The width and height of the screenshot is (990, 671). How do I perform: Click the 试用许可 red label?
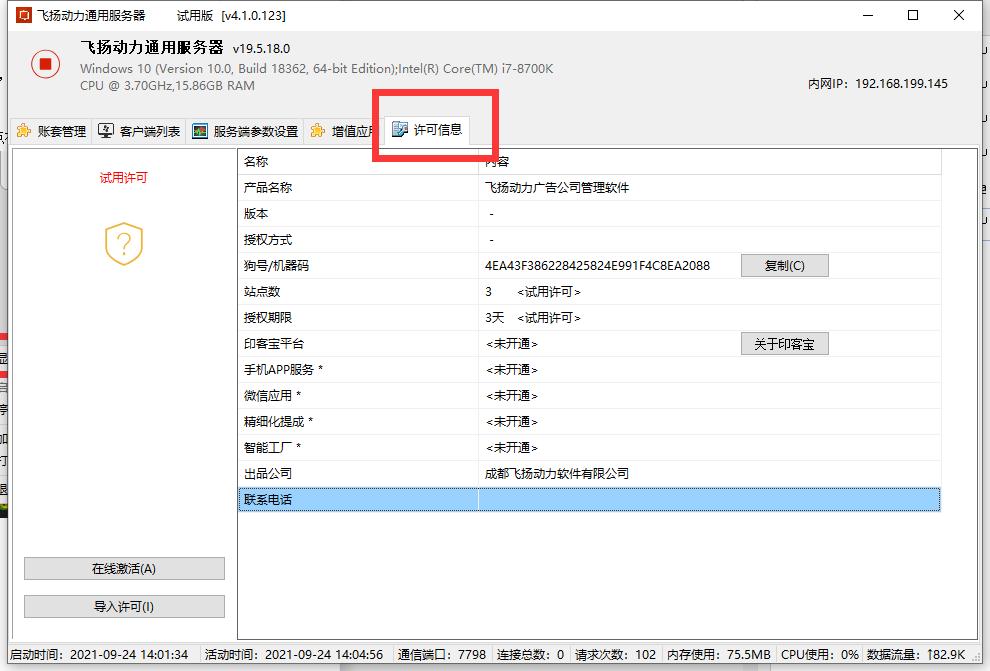coord(123,178)
